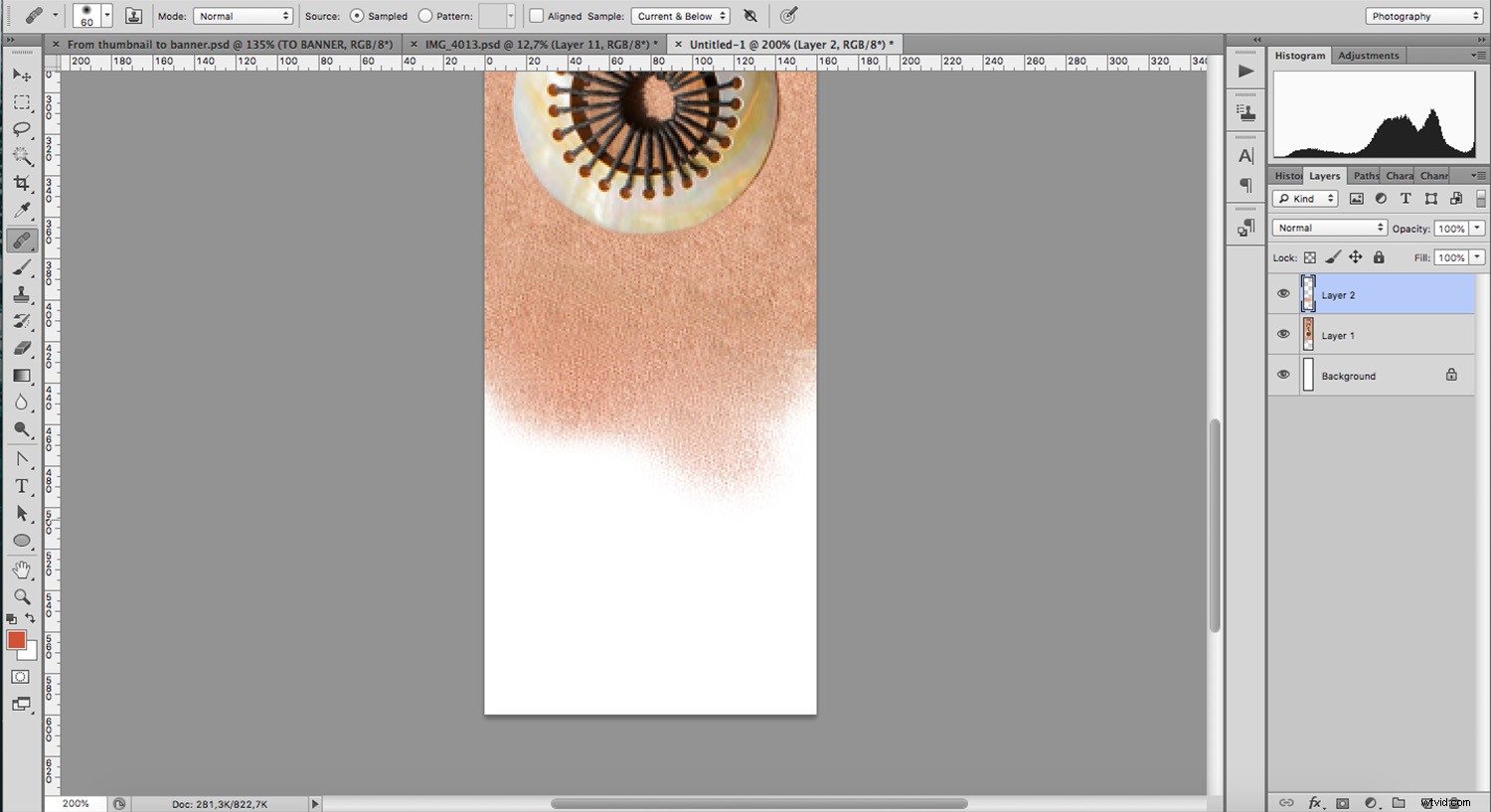
Task: Switch to the IMG_4013.psd document tab
Action: coord(537,44)
